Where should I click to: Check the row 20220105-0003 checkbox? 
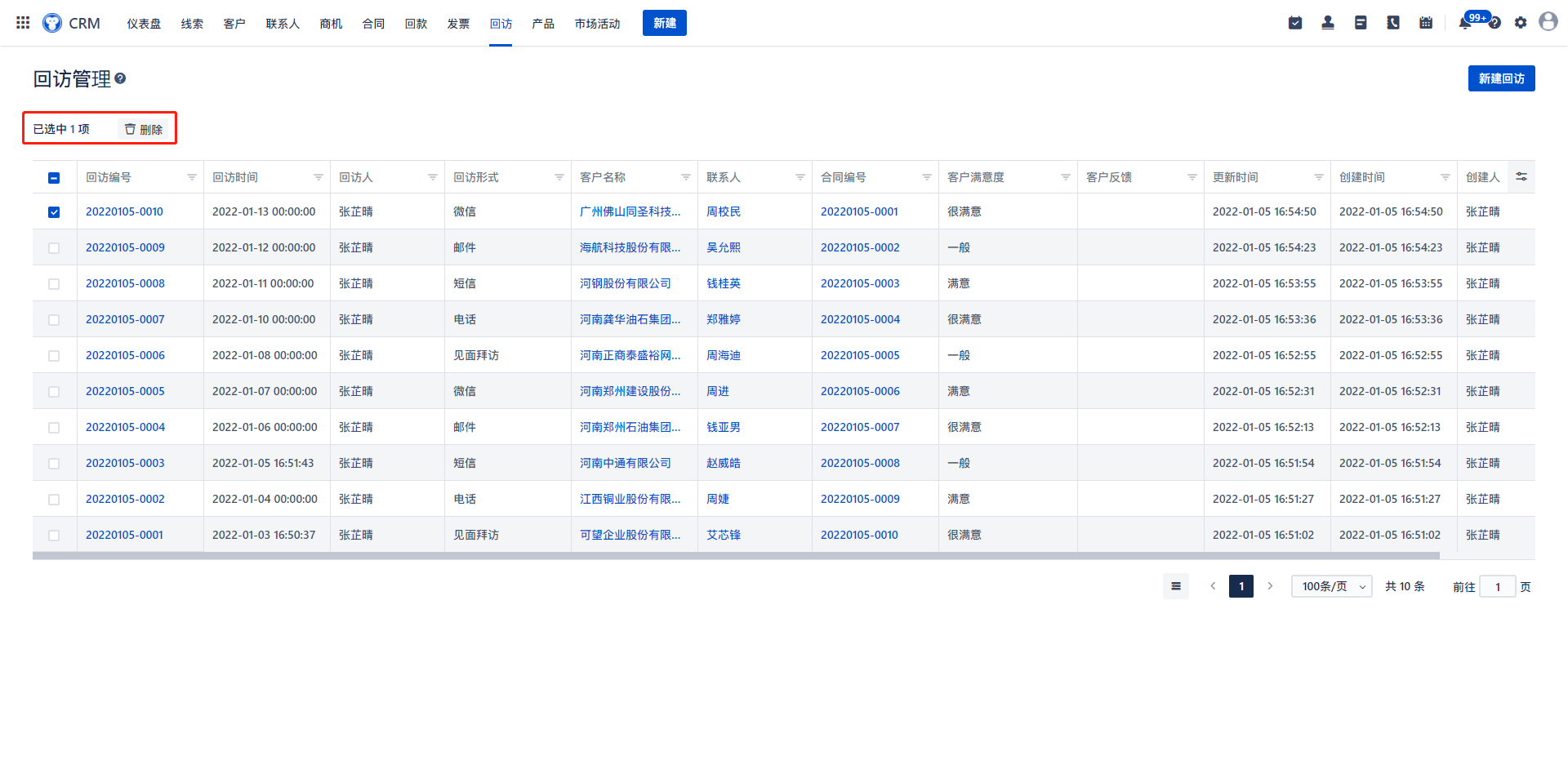tap(54, 463)
